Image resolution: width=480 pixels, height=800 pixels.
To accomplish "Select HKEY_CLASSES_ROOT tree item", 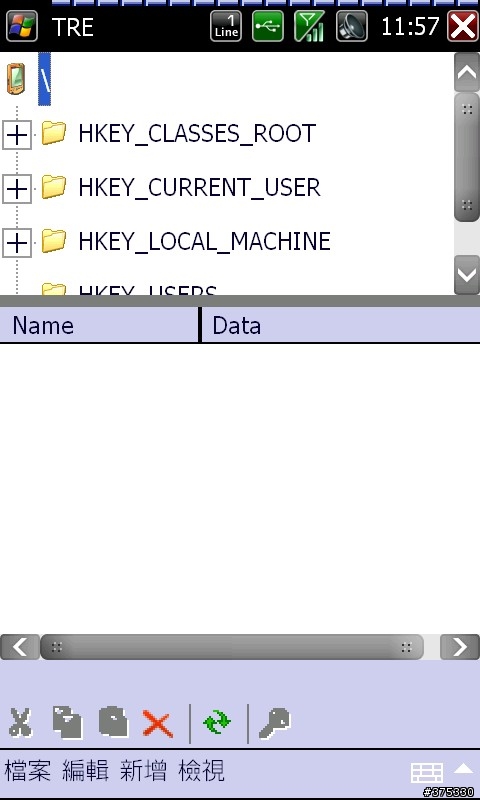I will (x=197, y=134).
